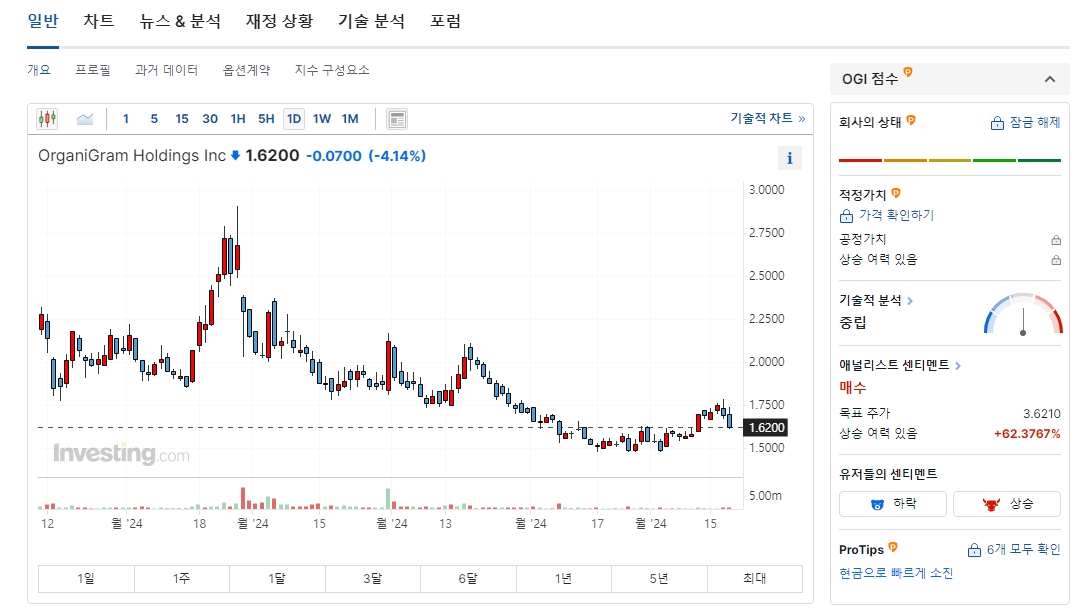Image resolution: width=1089 pixels, height=611 pixels.
Task: Open the 포럼 tab
Action: 445,21
